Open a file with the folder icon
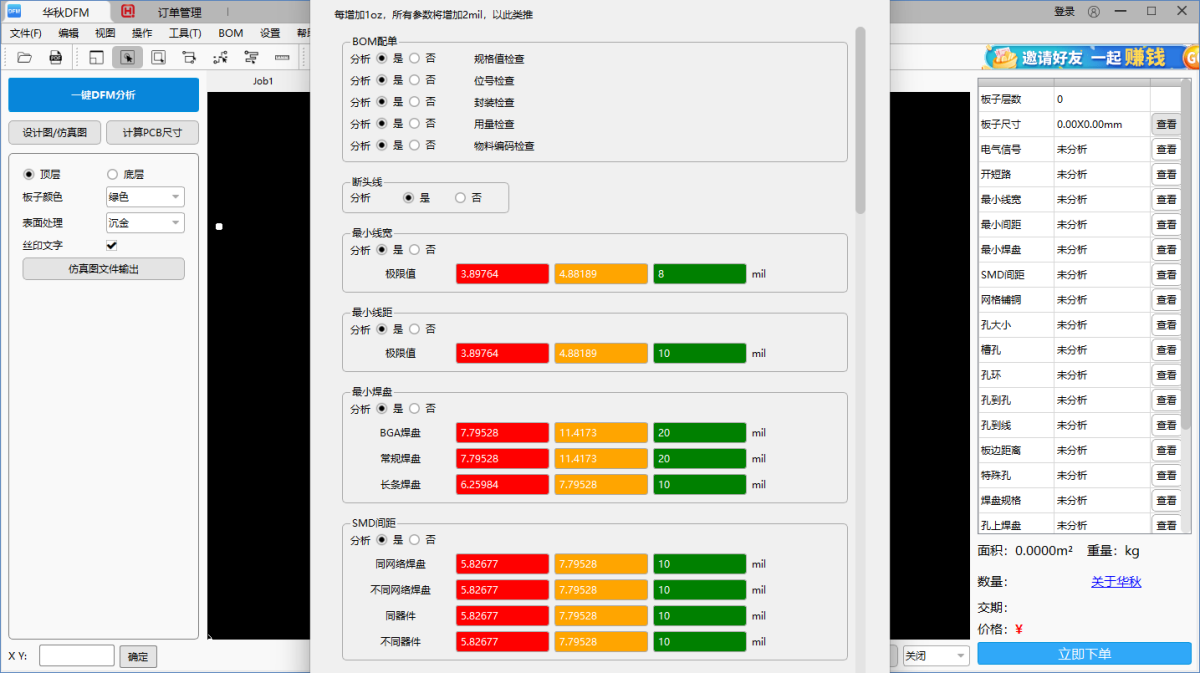1200x673 pixels. click(25, 57)
